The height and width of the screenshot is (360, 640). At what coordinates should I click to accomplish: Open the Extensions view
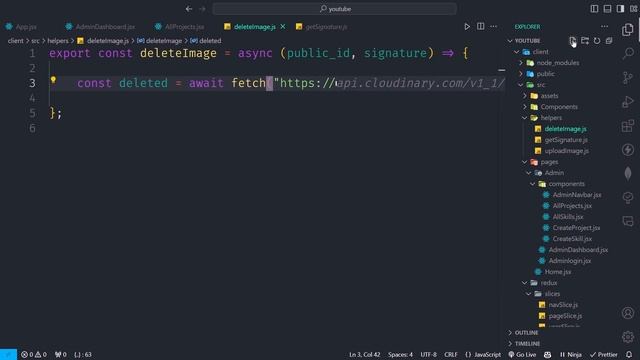628,125
